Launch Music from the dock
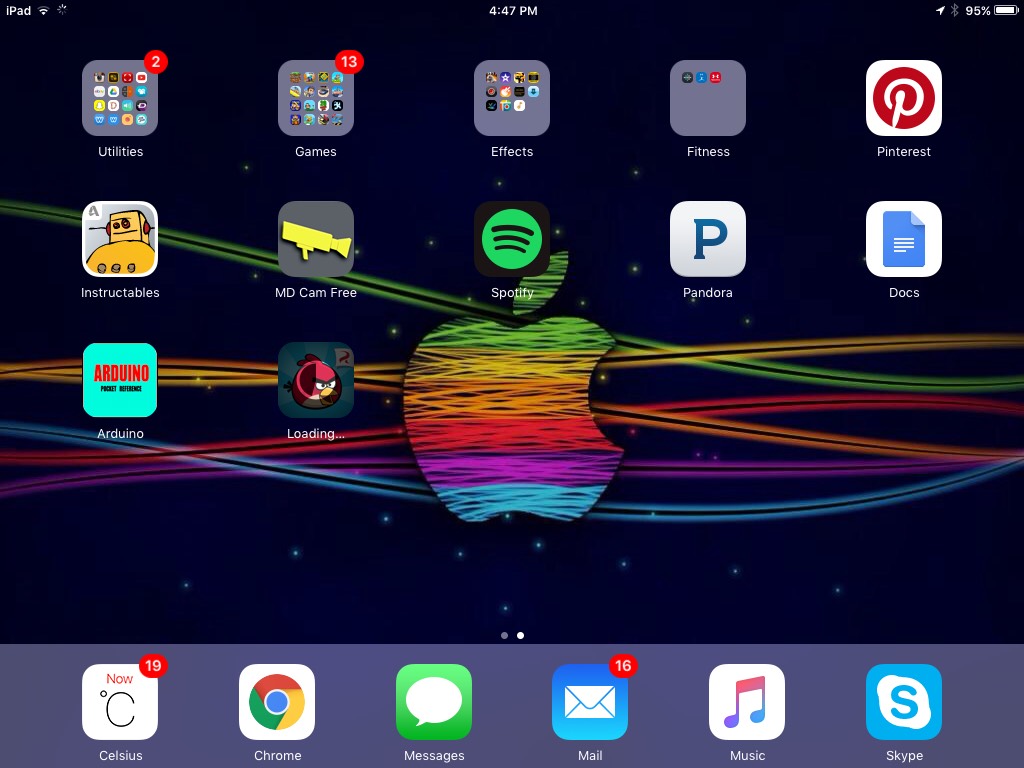The image size is (1024, 768). (747, 702)
